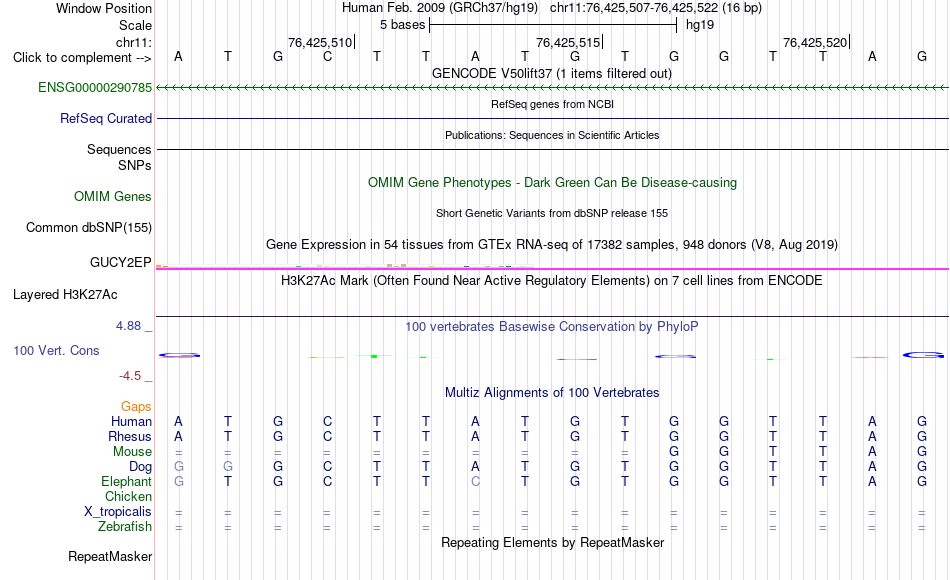Click the GTEx Gene Expression track title
This screenshot has width=950, height=580.
pos(551,244)
